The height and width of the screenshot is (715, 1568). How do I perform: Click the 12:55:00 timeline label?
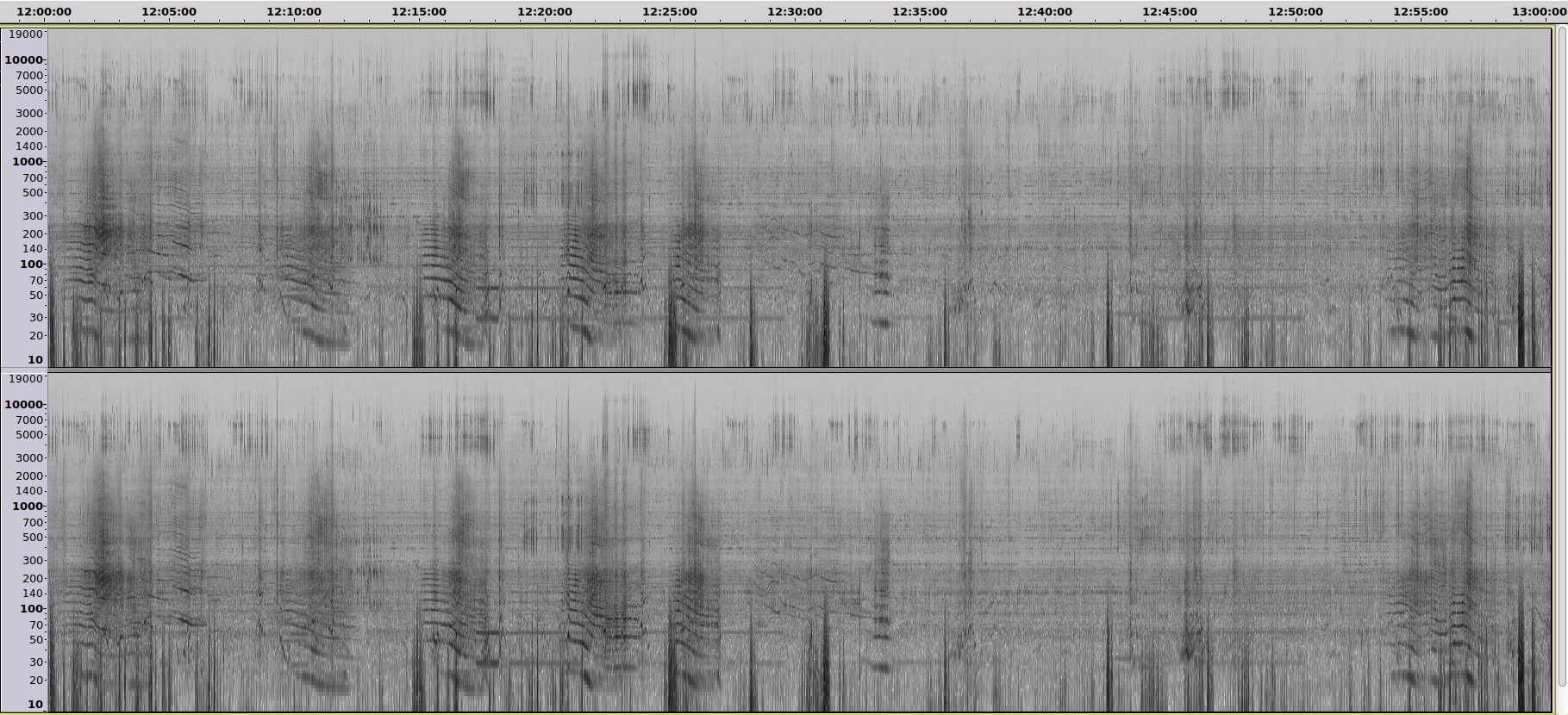[1421, 12]
